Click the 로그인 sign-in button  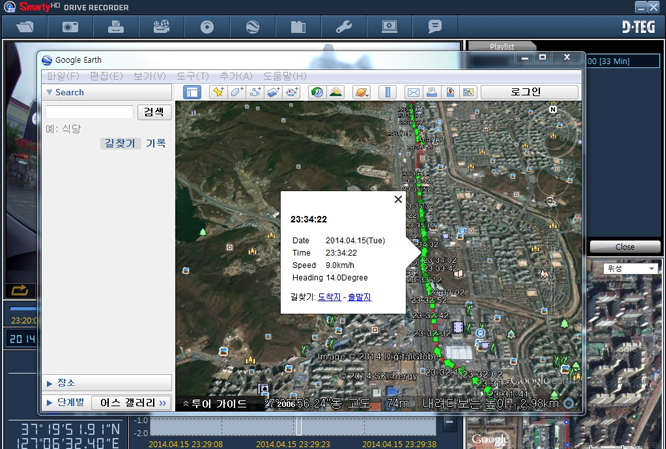coord(529,92)
